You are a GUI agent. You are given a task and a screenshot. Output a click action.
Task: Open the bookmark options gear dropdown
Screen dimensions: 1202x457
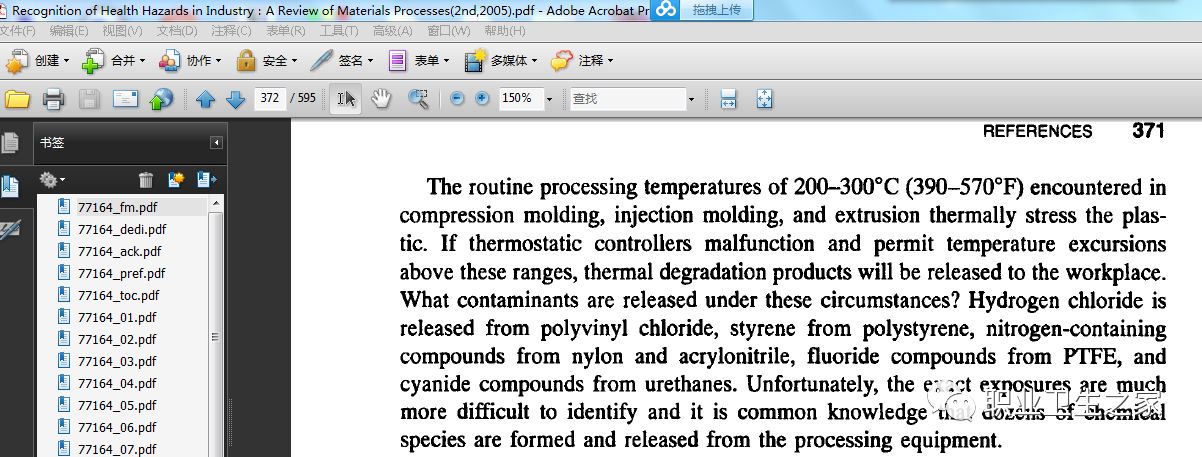coord(52,180)
